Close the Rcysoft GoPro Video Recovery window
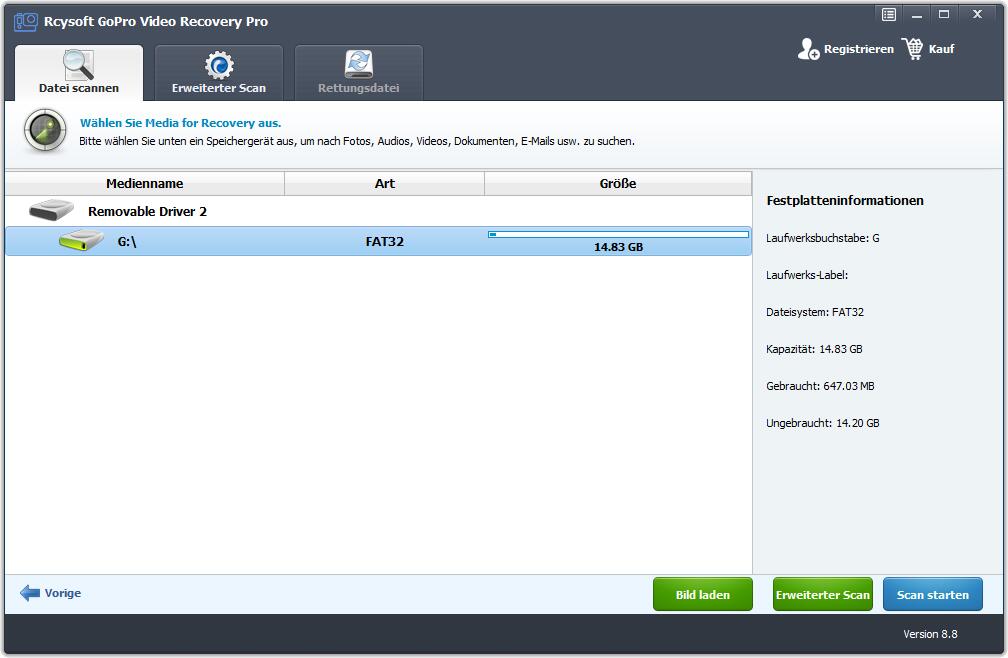Screen dimensions: 1008x658 (977, 14)
